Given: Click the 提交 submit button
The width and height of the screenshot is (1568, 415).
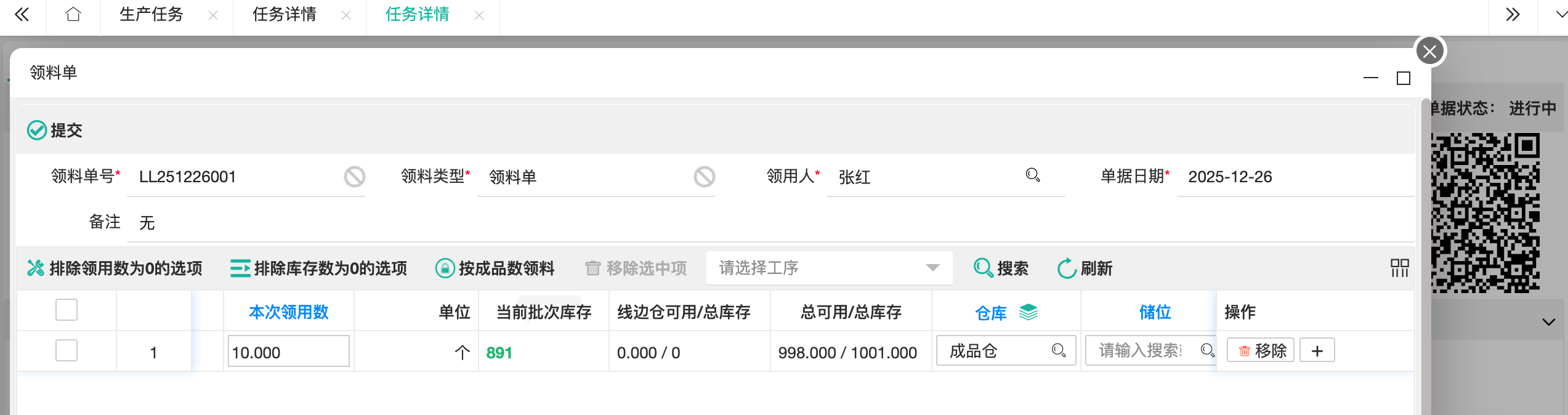Looking at the screenshot, I should tap(55, 131).
